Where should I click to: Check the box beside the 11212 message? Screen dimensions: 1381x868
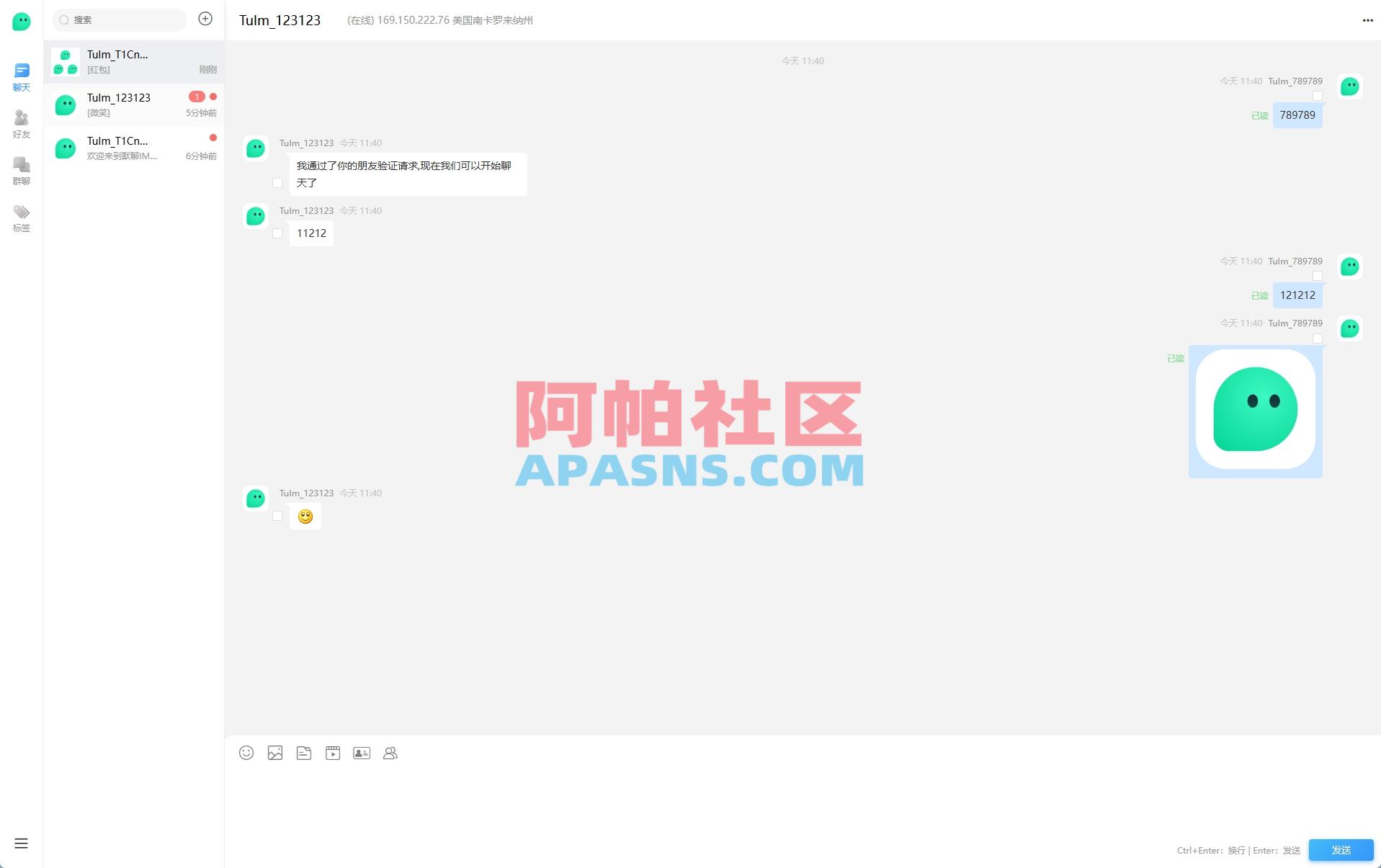tap(278, 233)
